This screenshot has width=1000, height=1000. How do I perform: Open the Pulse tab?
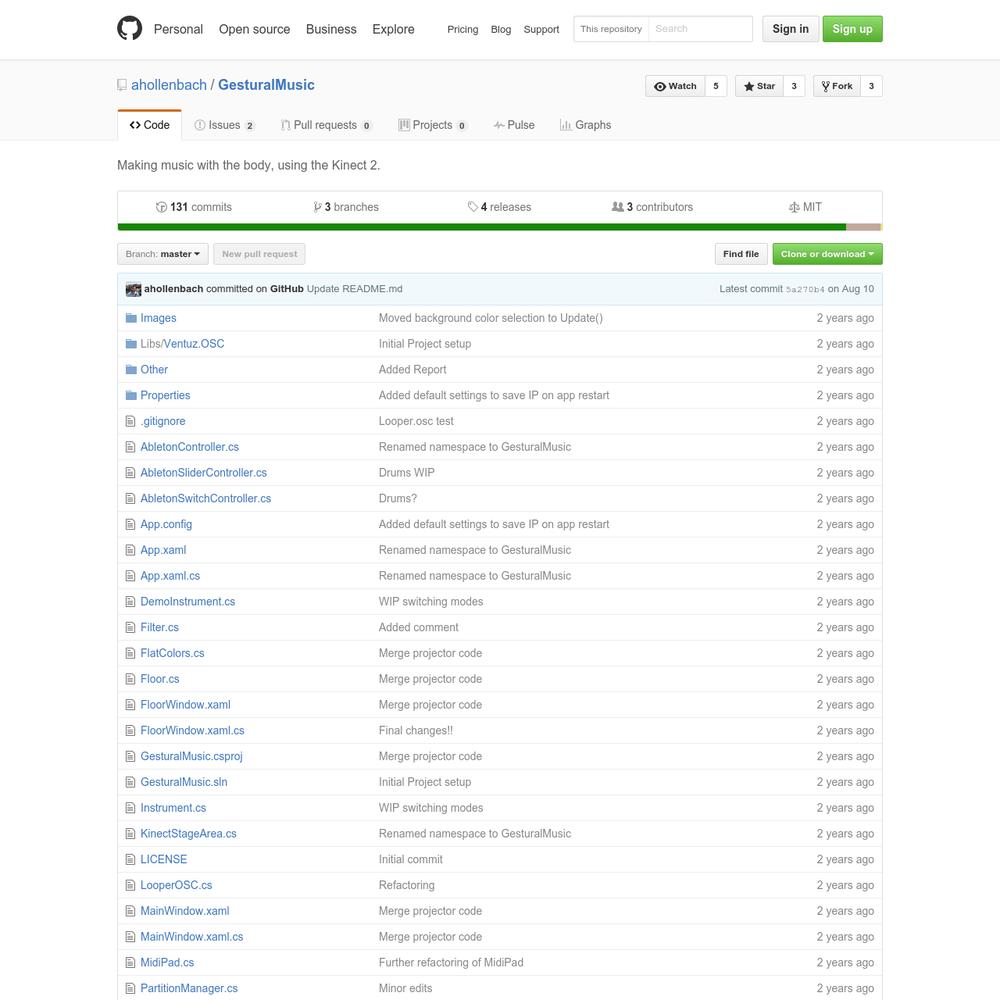[x=514, y=125]
